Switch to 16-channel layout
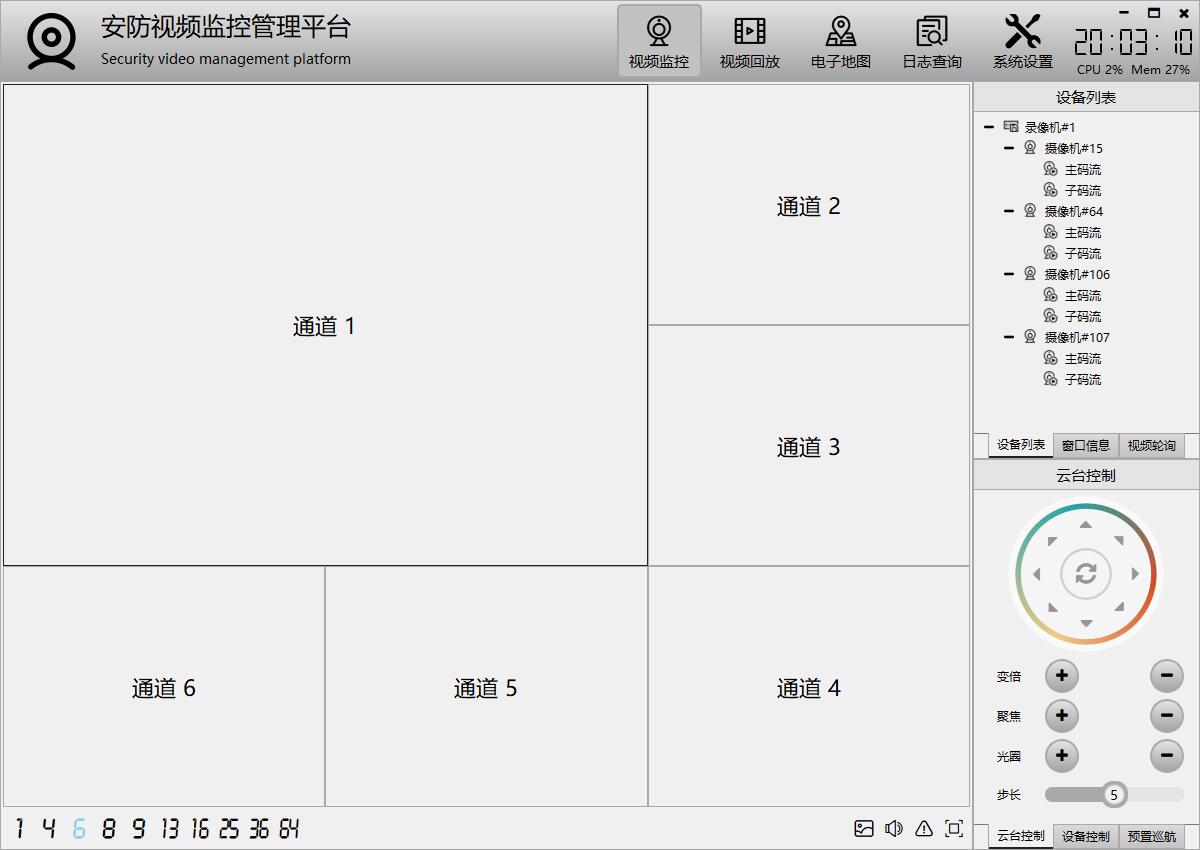Screen dimensions: 1200x850 pyautogui.click(x=200, y=829)
